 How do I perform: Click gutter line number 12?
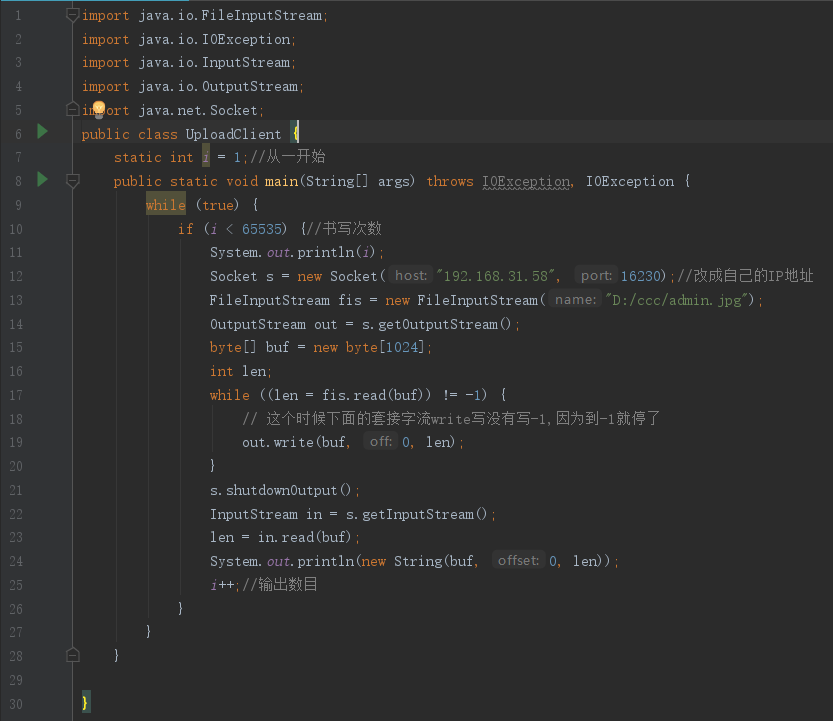click(x=16, y=276)
